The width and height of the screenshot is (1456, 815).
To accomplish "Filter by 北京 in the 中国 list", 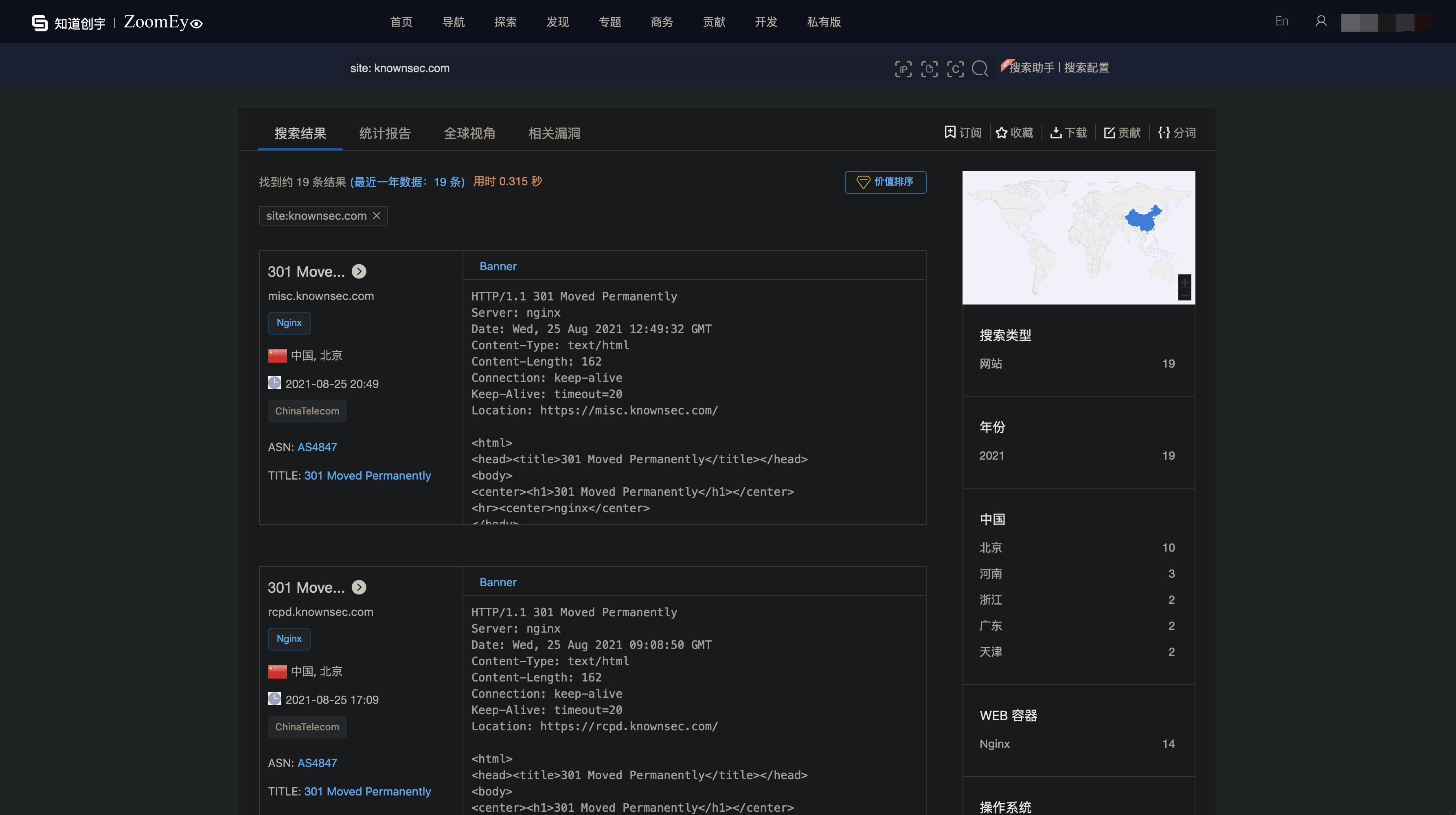I will [990, 548].
